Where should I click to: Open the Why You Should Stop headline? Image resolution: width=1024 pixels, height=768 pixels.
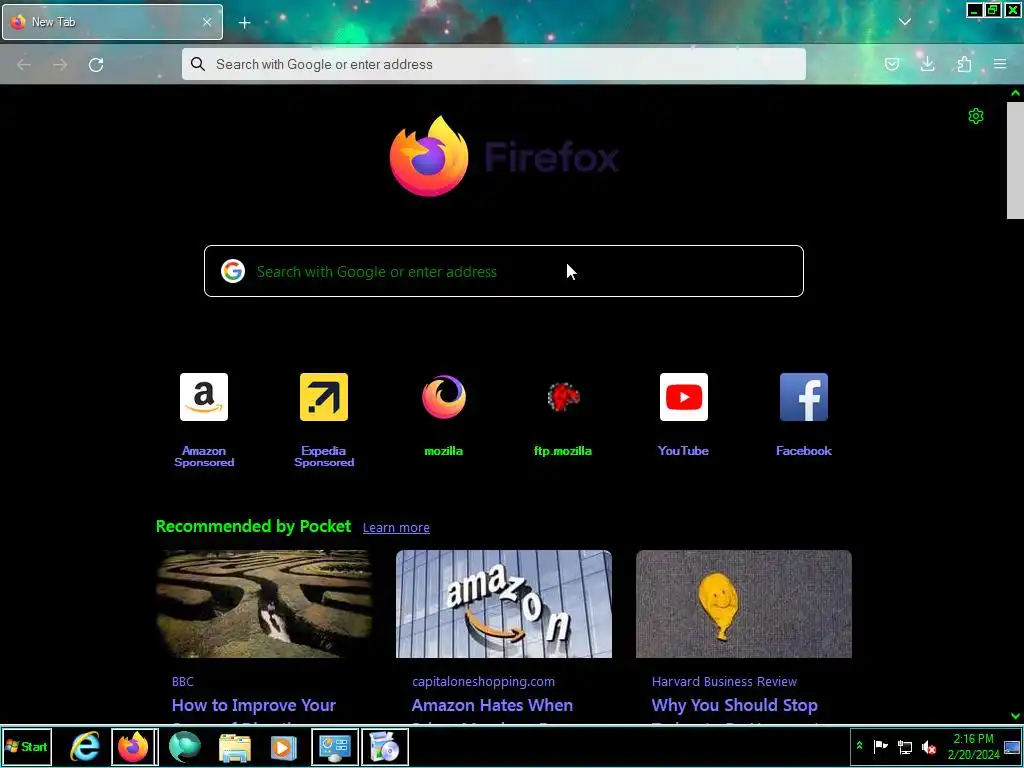[x=735, y=705]
